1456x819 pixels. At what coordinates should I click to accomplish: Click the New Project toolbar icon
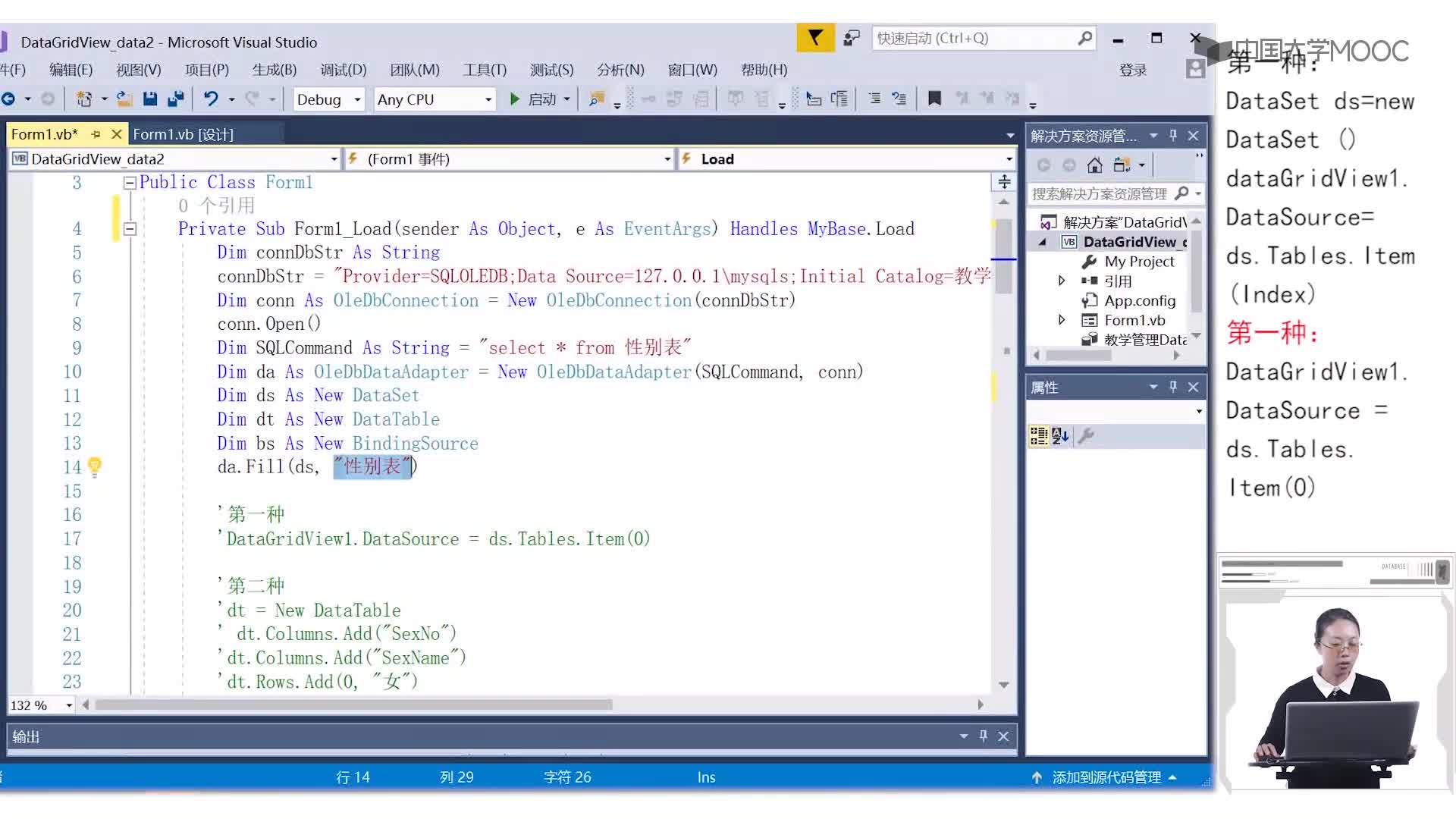click(84, 99)
